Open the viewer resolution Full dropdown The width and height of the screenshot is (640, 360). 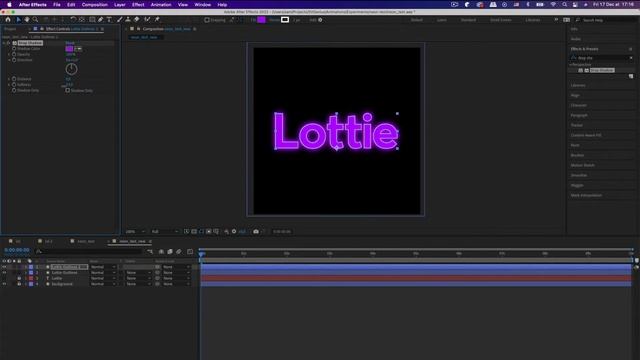coord(164,231)
